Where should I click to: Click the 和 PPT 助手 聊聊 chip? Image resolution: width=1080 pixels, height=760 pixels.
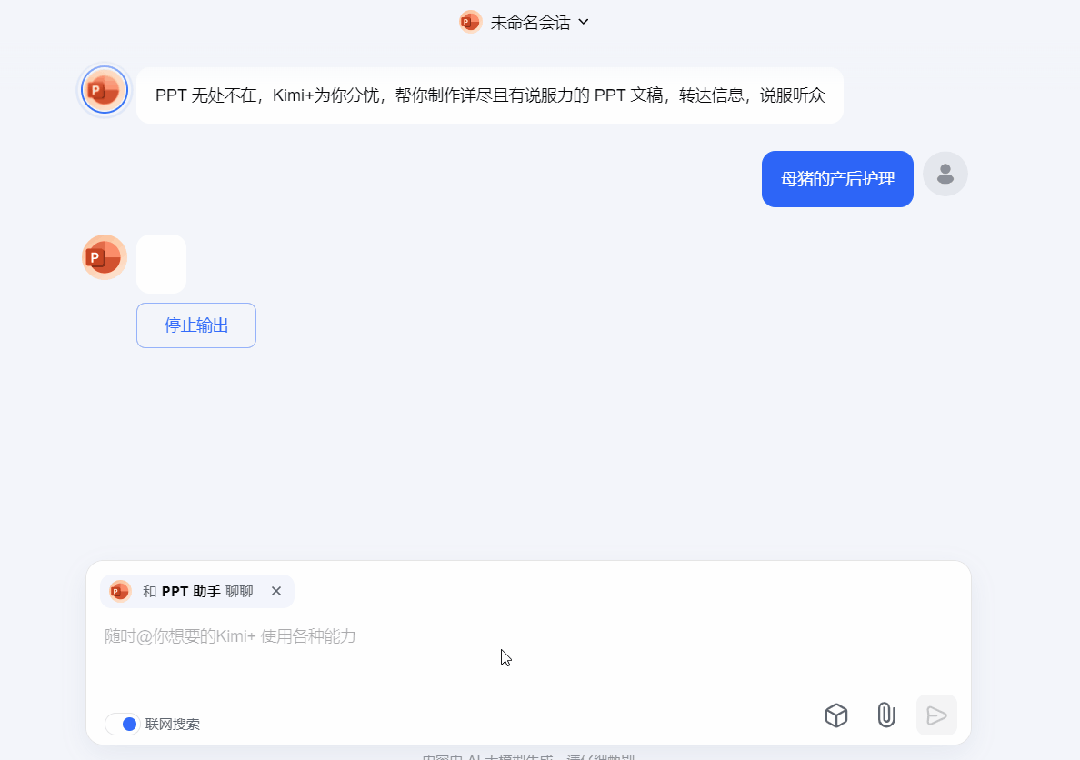(198, 591)
